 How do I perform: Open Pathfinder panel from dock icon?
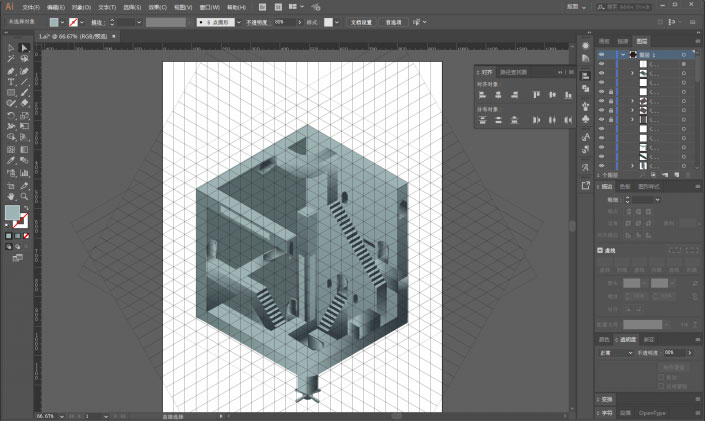click(585, 89)
